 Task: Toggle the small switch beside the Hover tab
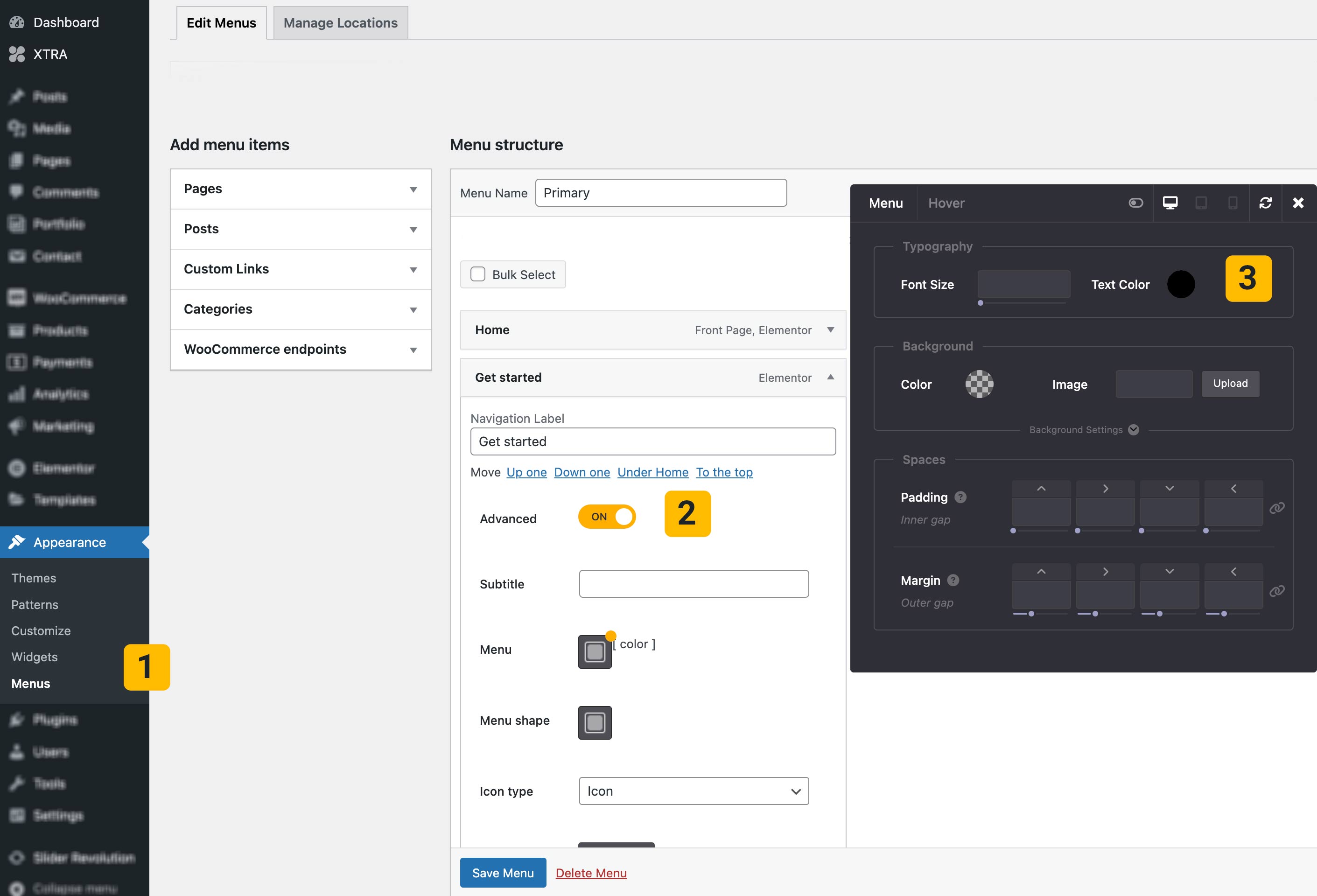[x=1135, y=203]
